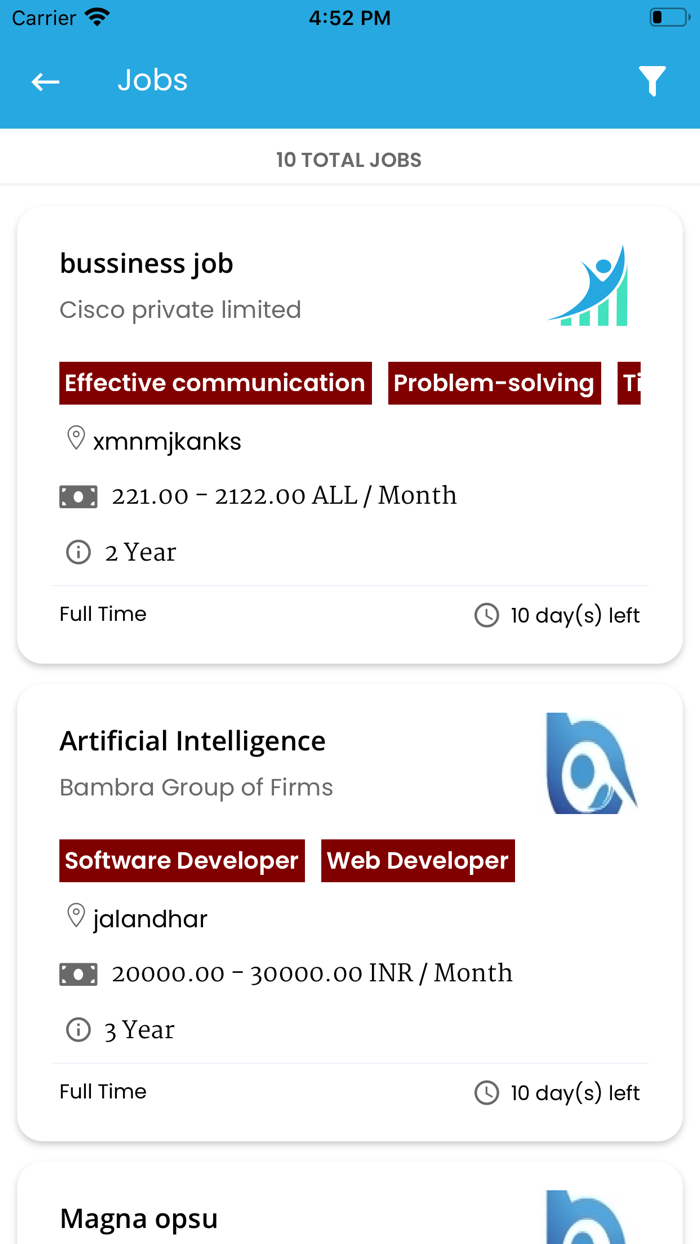This screenshot has height=1244, width=700.
Task: Tap the 10 Total Jobs header
Action: coord(349,160)
